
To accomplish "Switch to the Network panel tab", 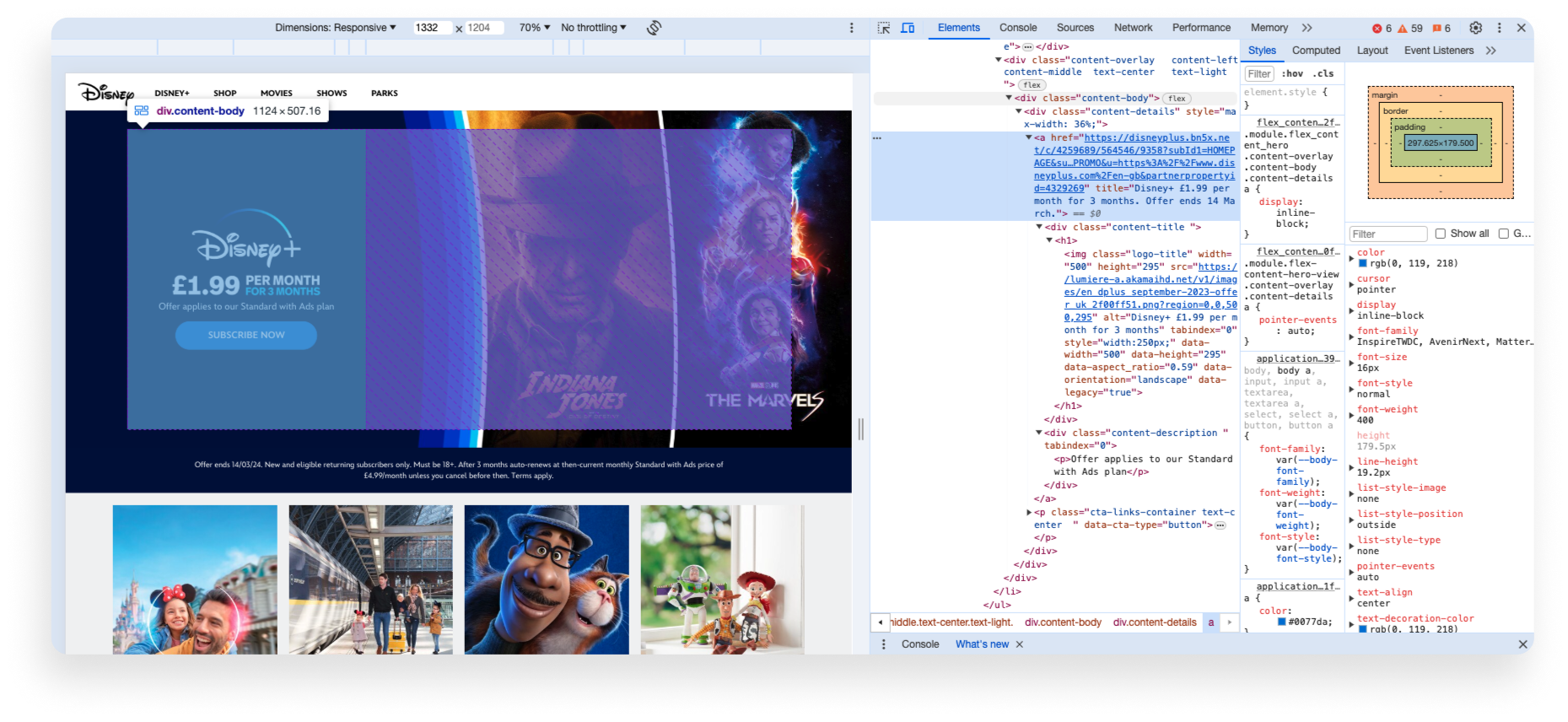I will point(1133,28).
